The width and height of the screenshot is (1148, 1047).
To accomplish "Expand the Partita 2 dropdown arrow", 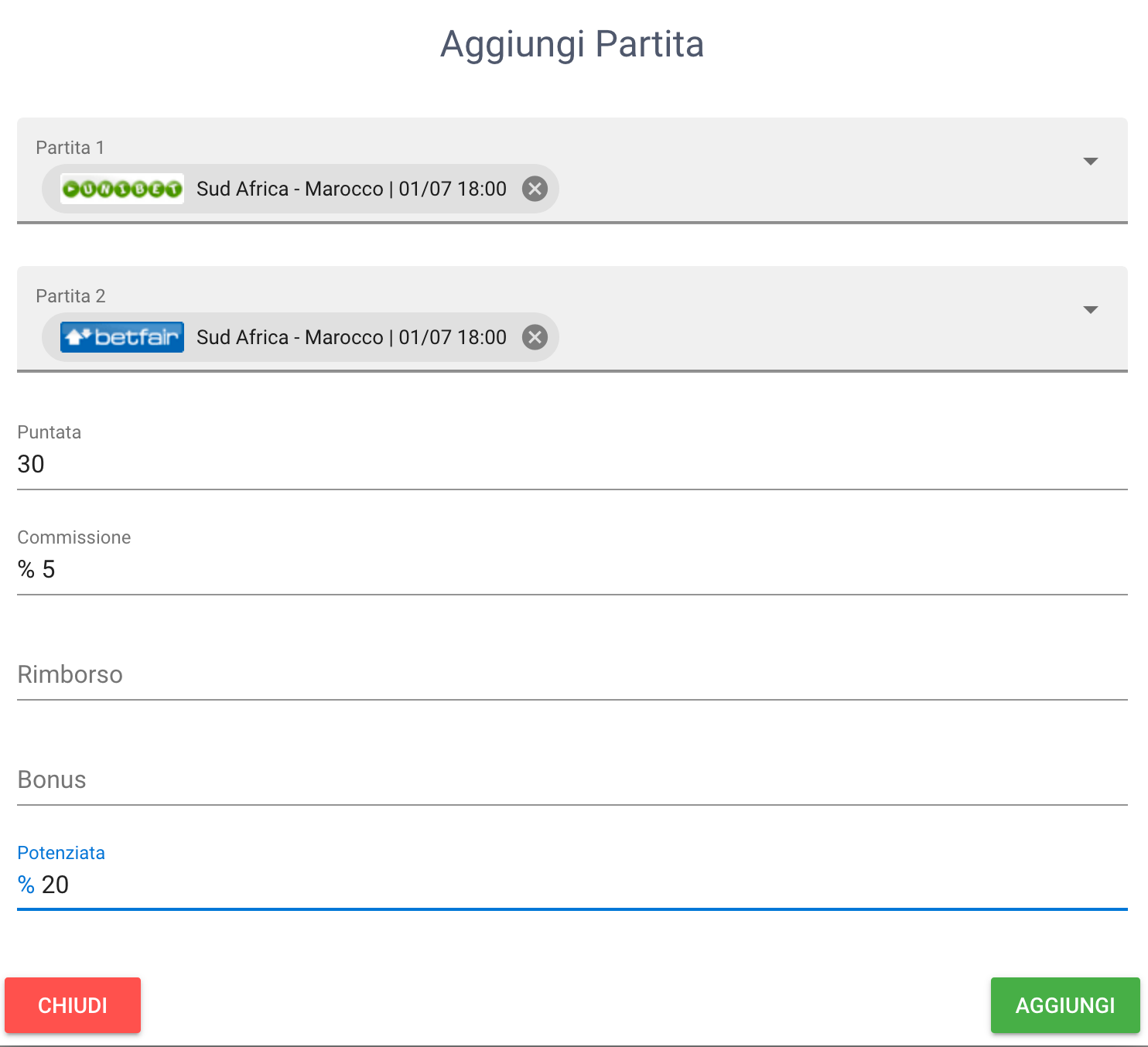I will click(x=1091, y=309).
